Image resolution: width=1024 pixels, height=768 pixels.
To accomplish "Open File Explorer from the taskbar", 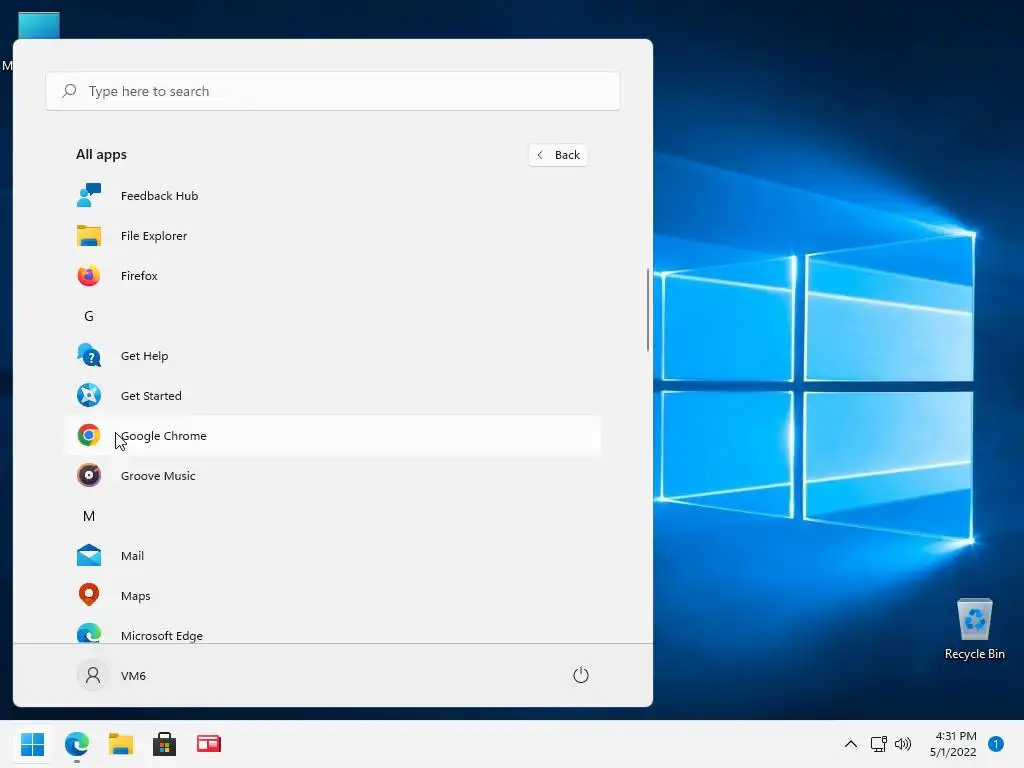I will click(121, 744).
